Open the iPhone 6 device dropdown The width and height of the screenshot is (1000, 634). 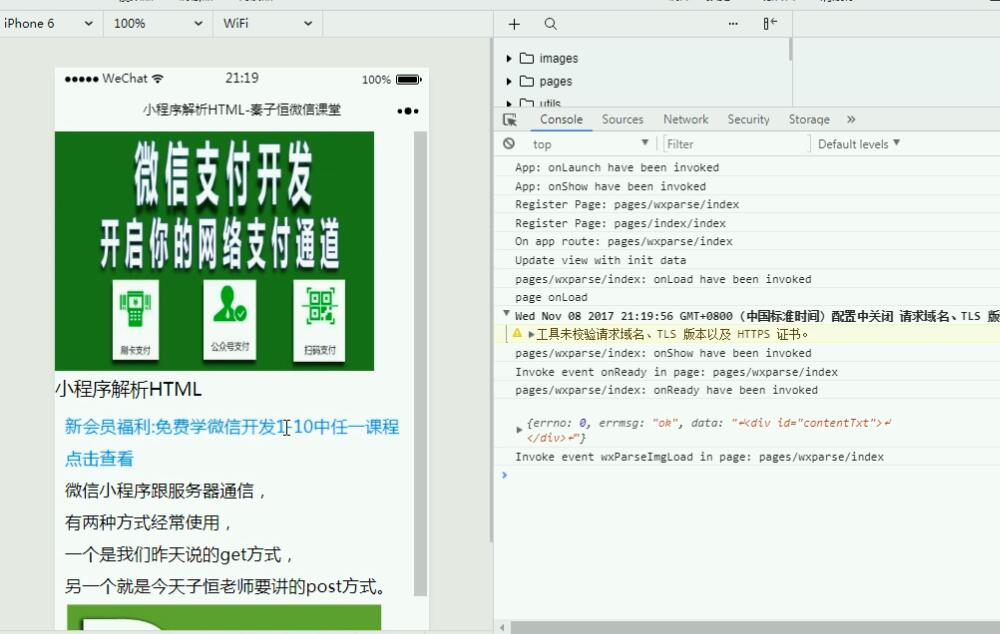48,24
